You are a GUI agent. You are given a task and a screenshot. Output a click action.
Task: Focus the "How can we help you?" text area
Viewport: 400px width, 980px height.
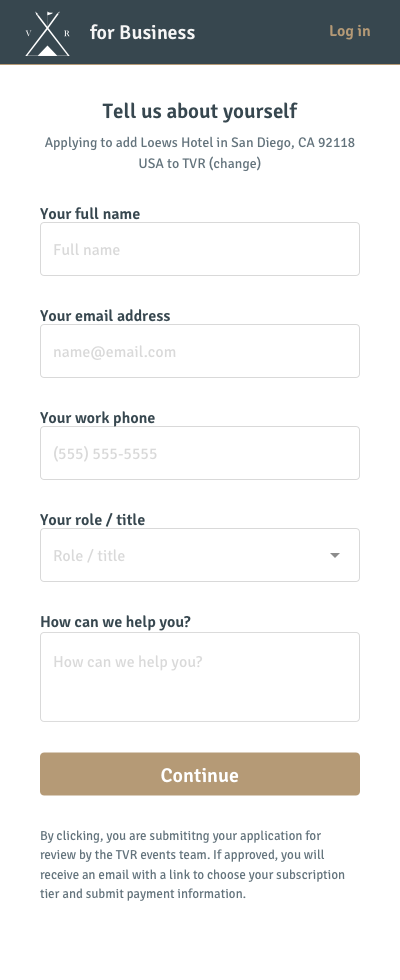[200, 677]
